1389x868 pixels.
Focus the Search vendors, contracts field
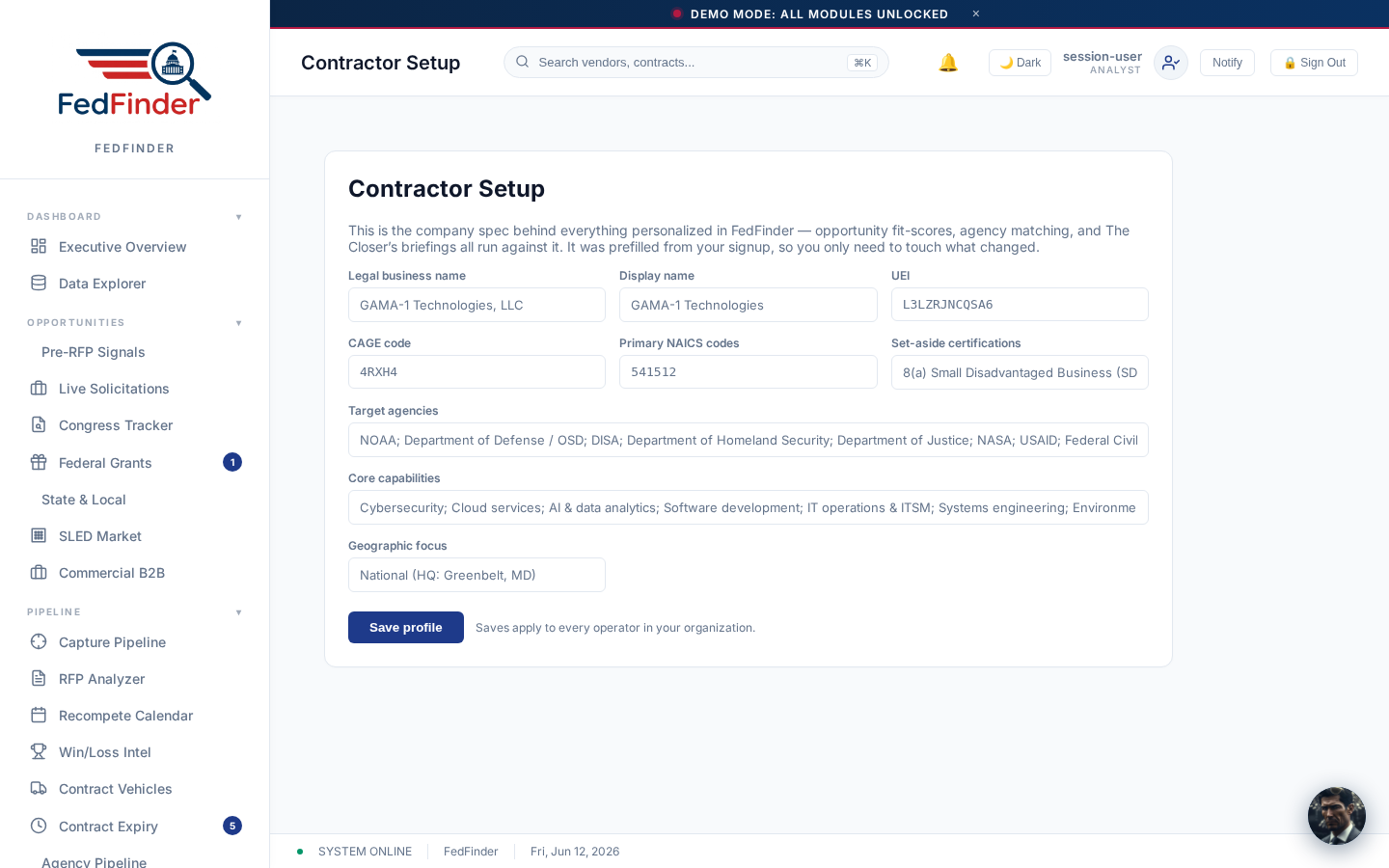(x=695, y=62)
